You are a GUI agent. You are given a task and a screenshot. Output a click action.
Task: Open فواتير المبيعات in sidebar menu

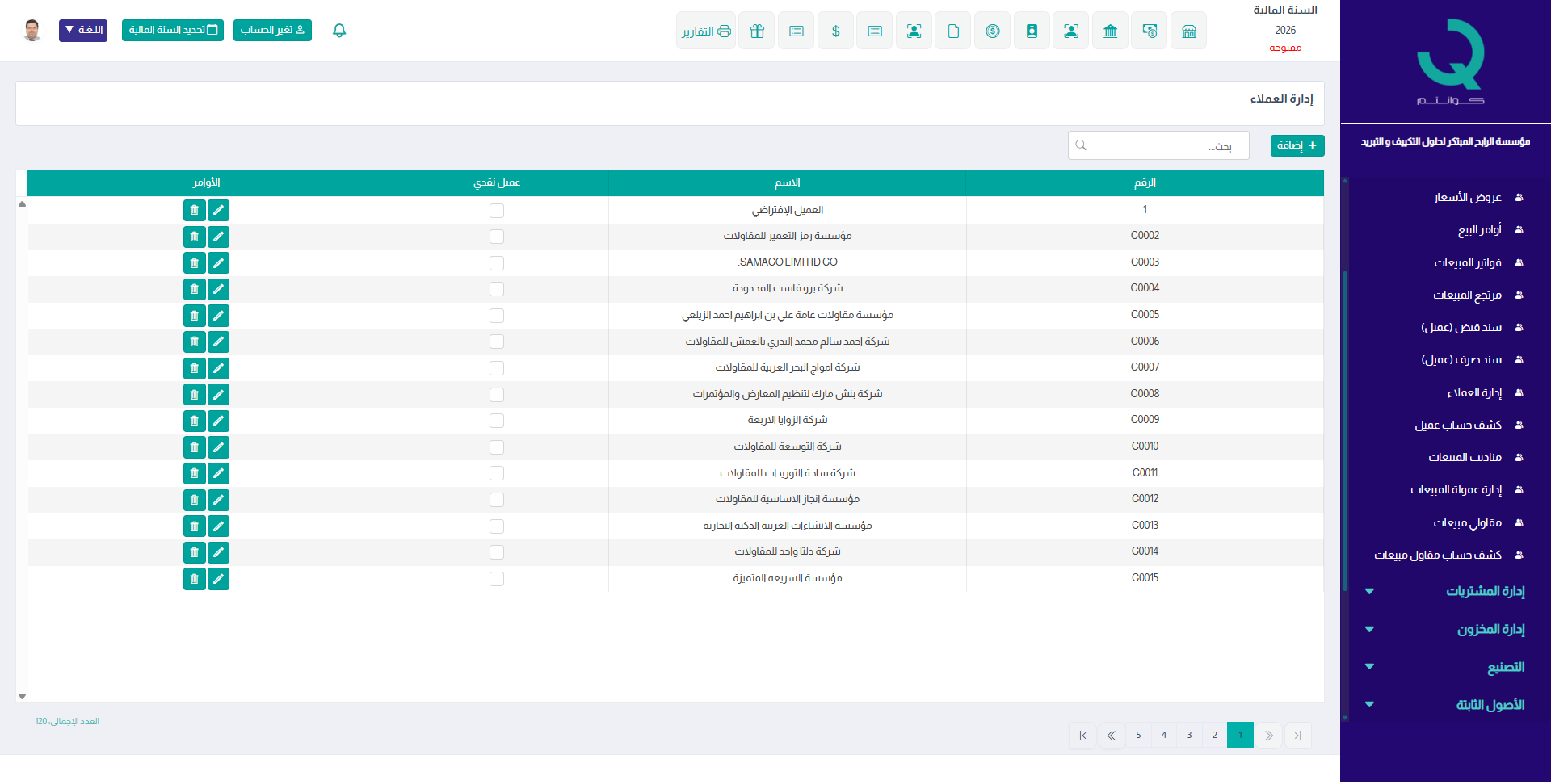(1467, 262)
